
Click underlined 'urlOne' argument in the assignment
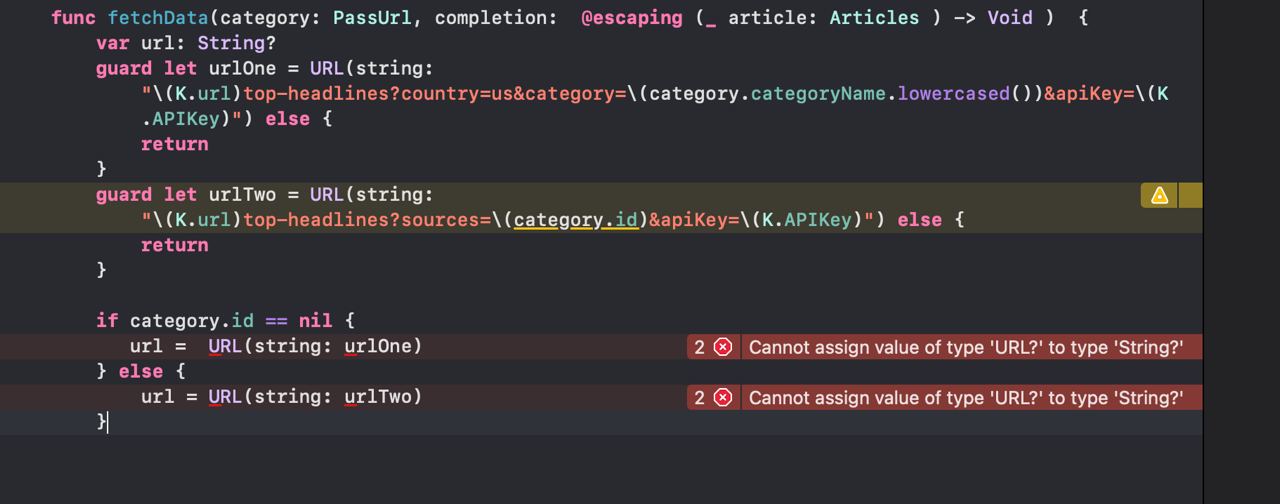point(378,347)
